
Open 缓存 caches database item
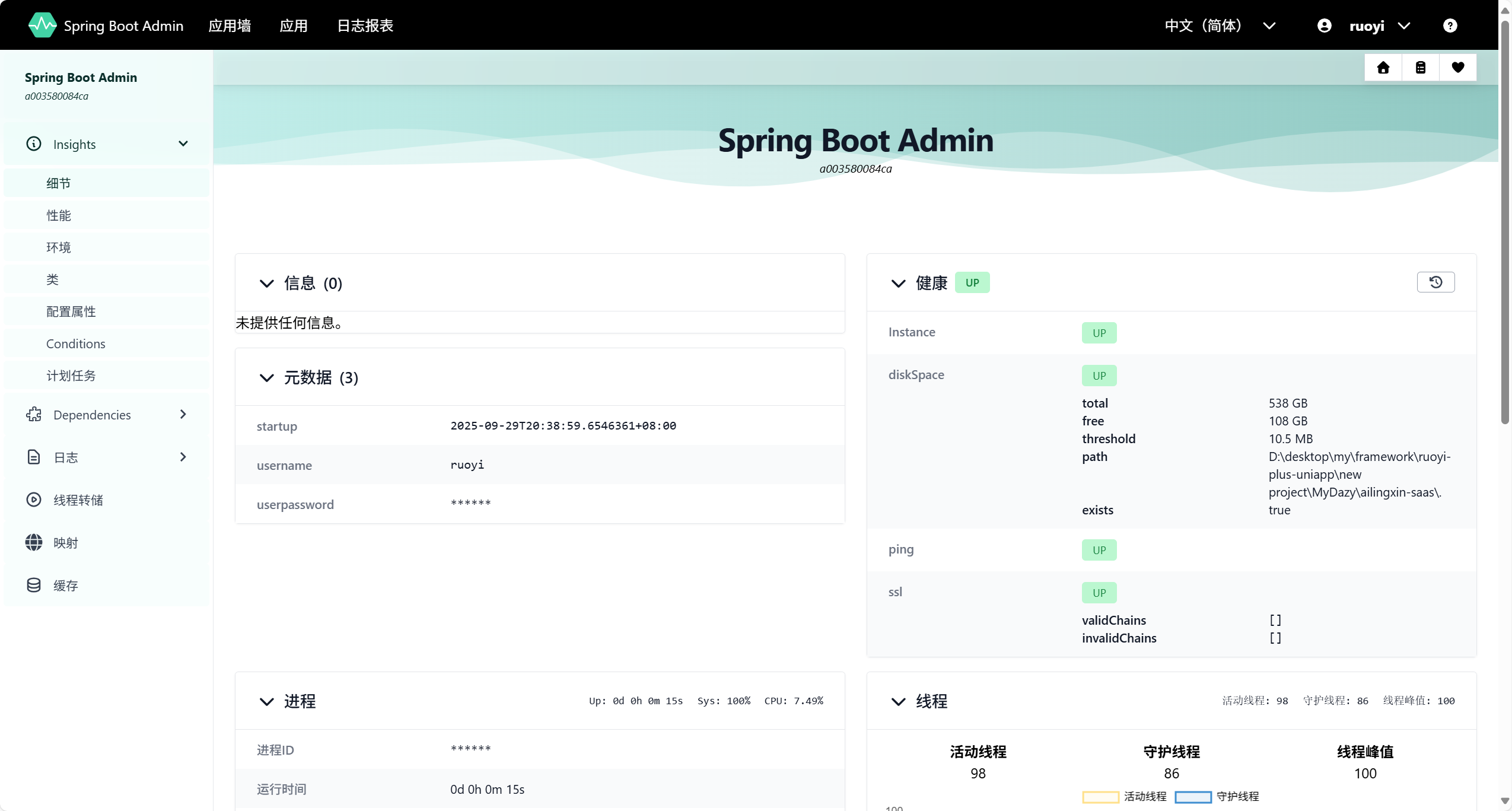click(65, 586)
